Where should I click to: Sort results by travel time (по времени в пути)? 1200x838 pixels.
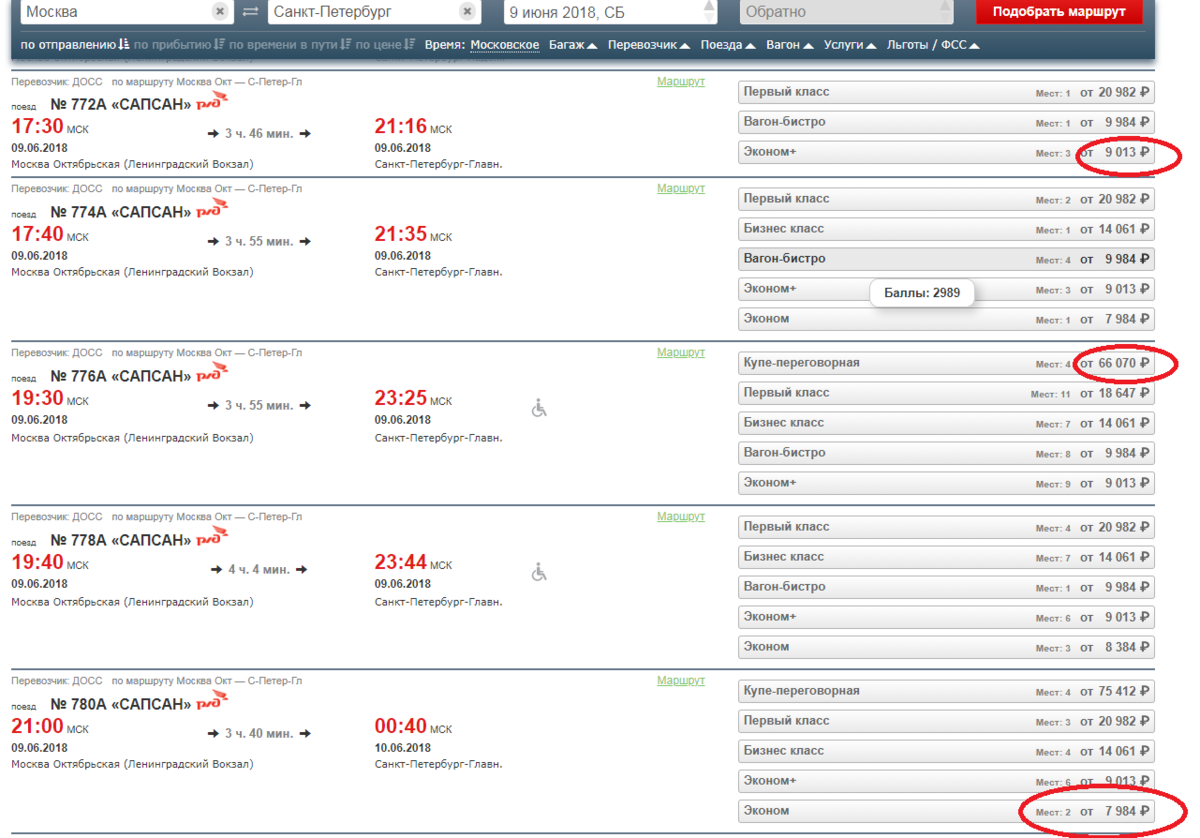289,45
